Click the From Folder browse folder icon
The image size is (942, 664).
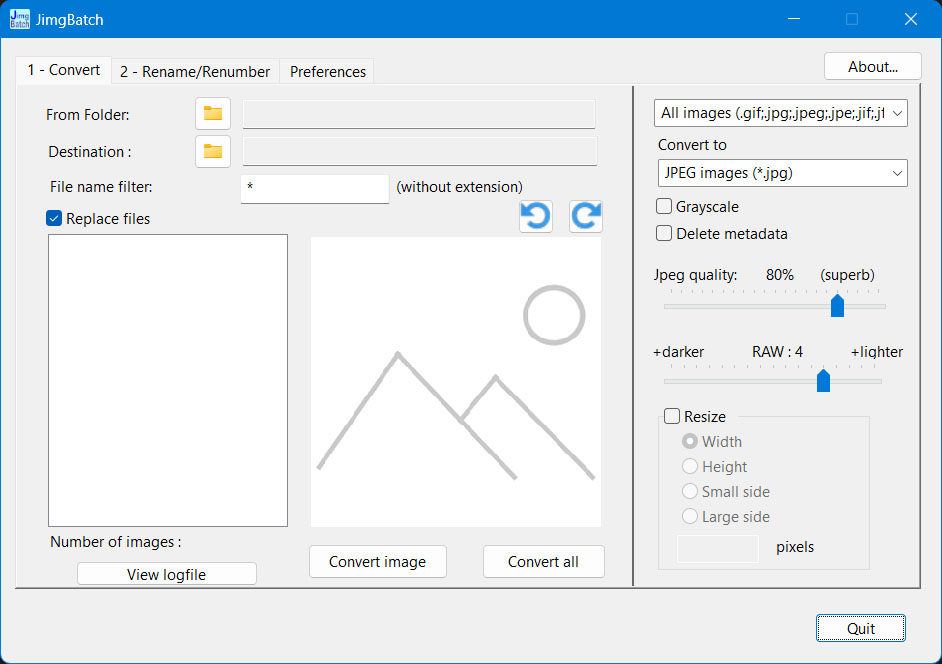click(x=212, y=114)
